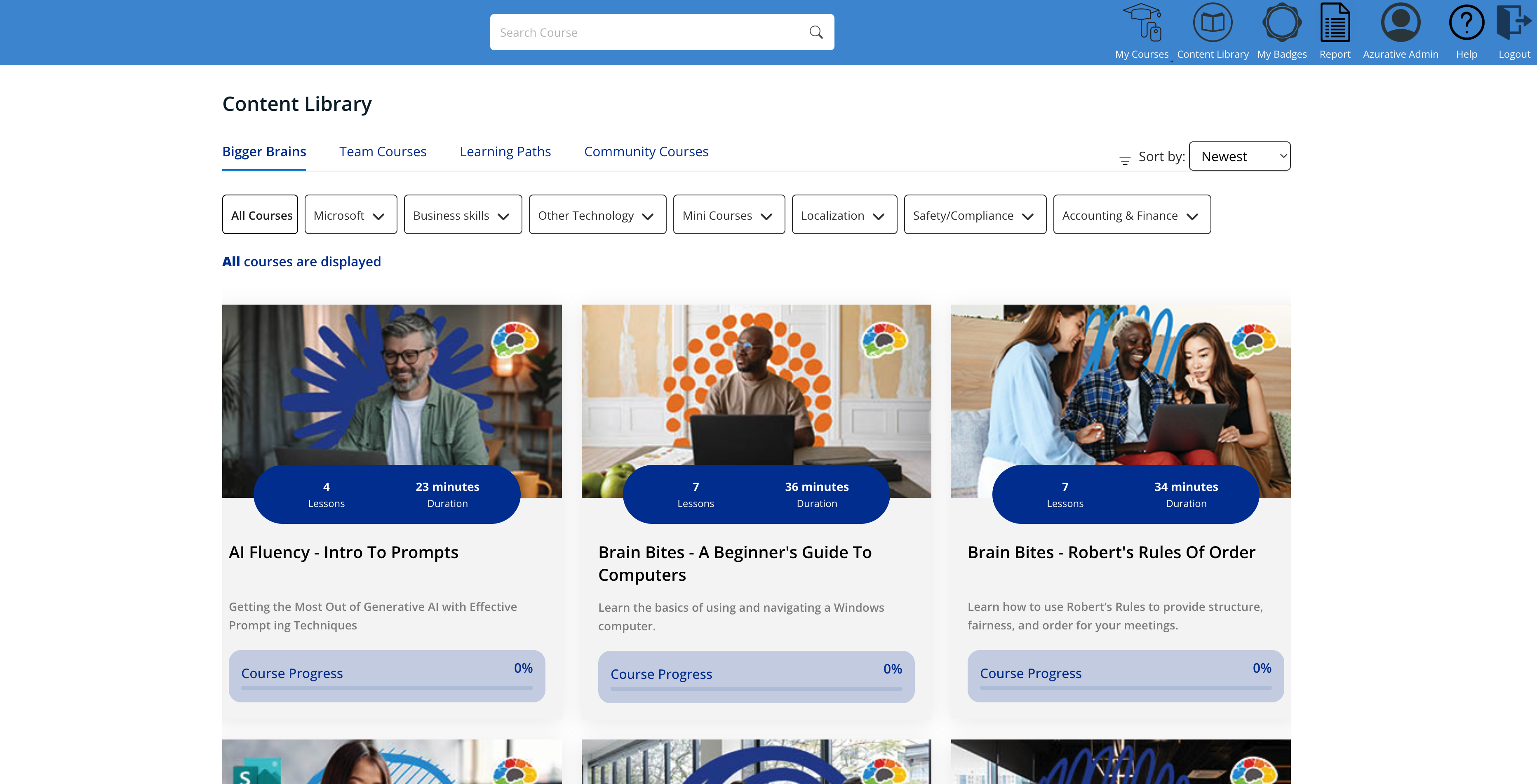Click 'All courses are displayed' text
The width and height of the screenshot is (1537, 784).
coord(301,261)
